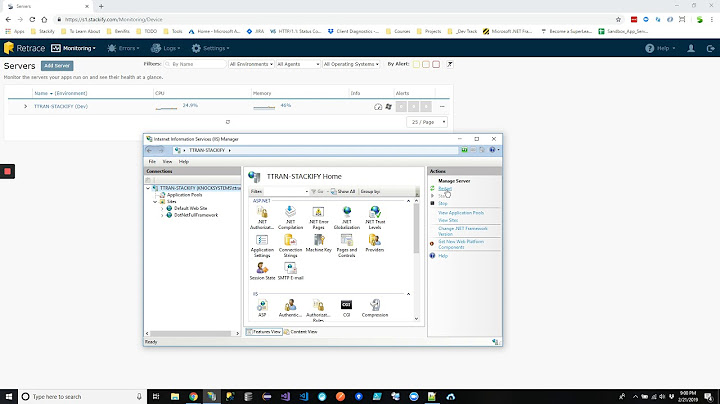Open Retrace Monitoring menu
The width and height of the screenshot is (720, 404).
coord(73,48)
